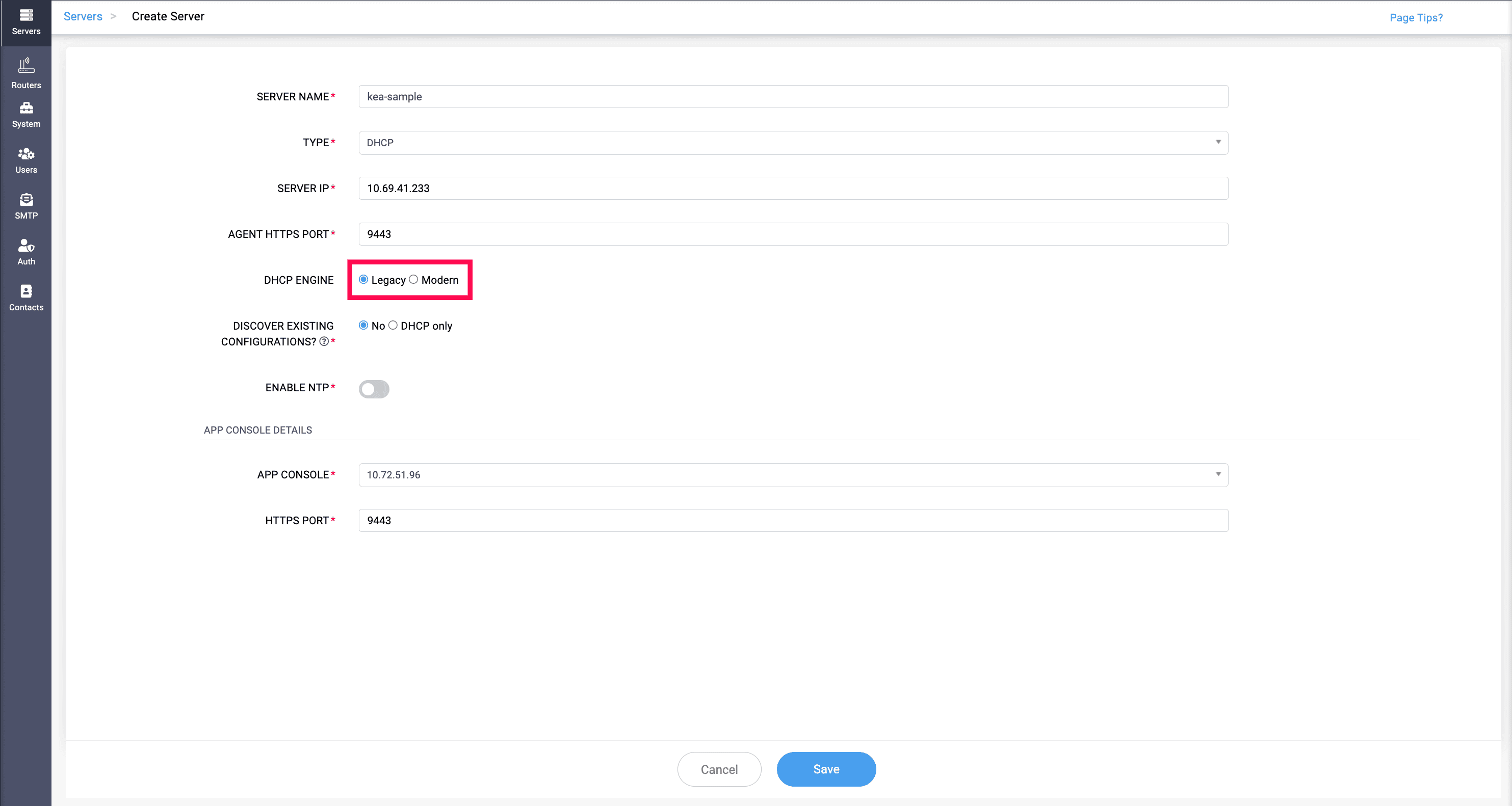Go to the System sidebar icon
This screenshot has width=1512, height=806.
[x=26, y=115]
